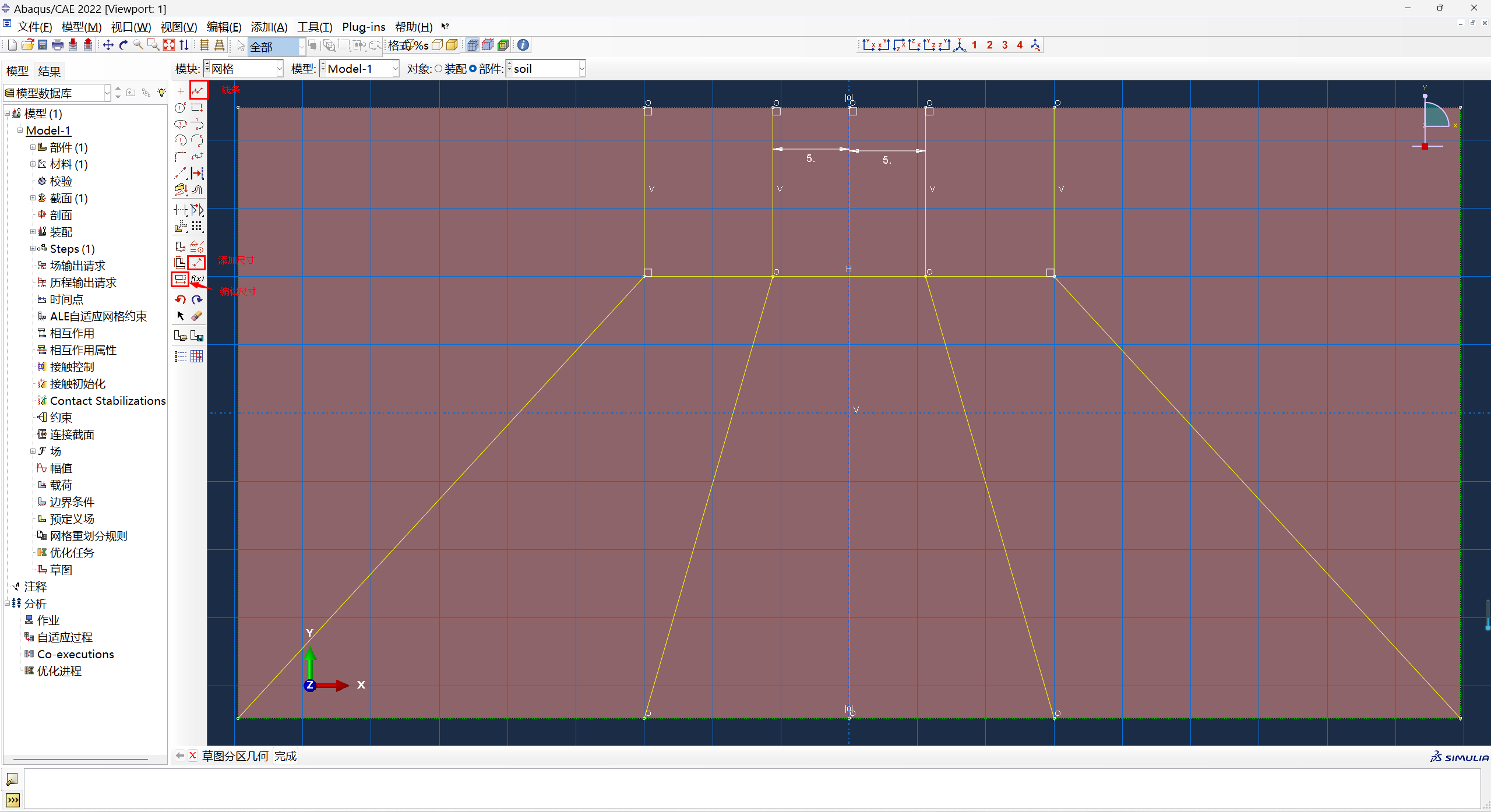Apply the isometric view from views toolbar
The width and height of the screenshot is (1491, 812).
[x=960, y=45]
